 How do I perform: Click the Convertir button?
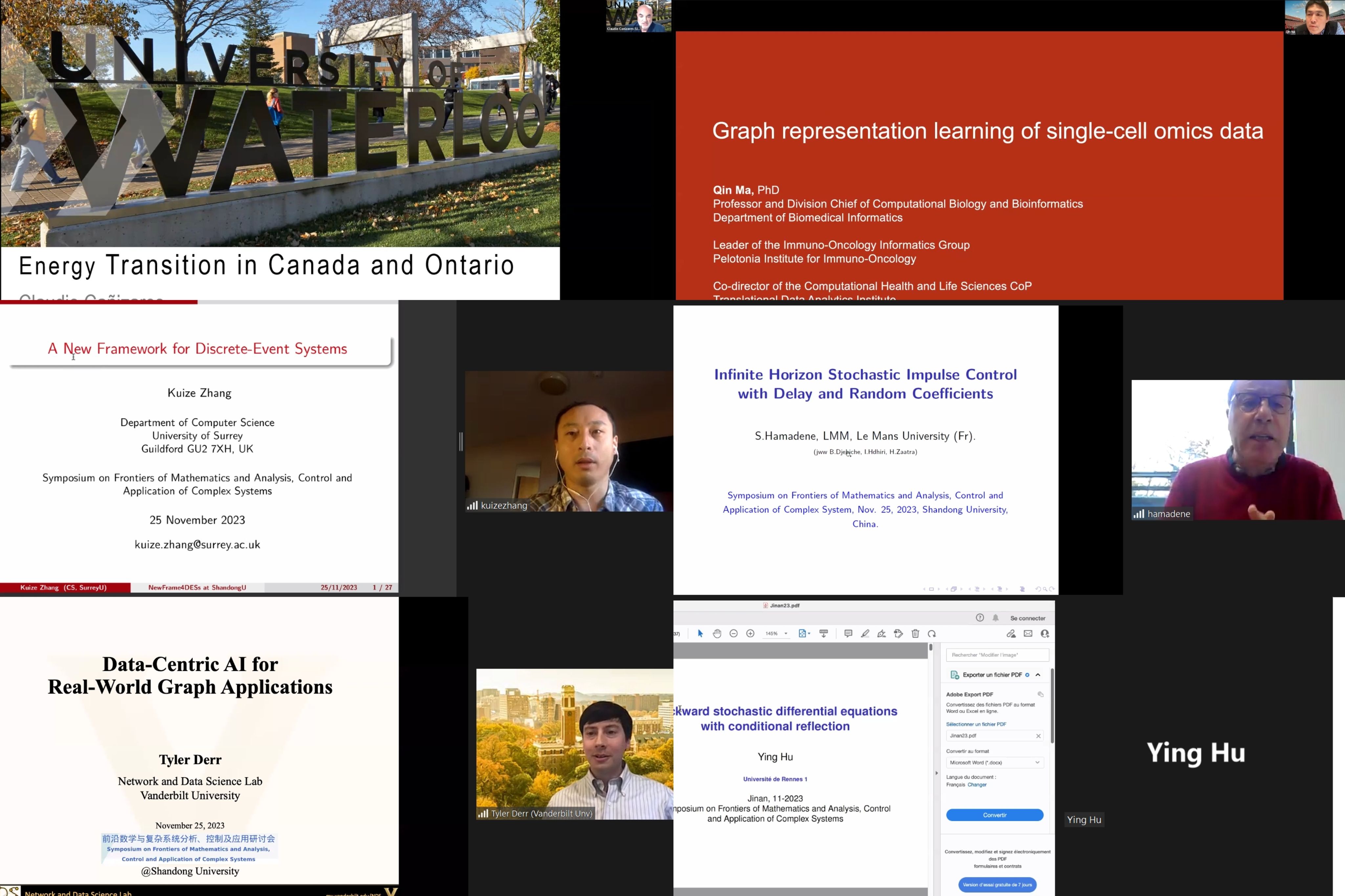(x=995, y=815)
